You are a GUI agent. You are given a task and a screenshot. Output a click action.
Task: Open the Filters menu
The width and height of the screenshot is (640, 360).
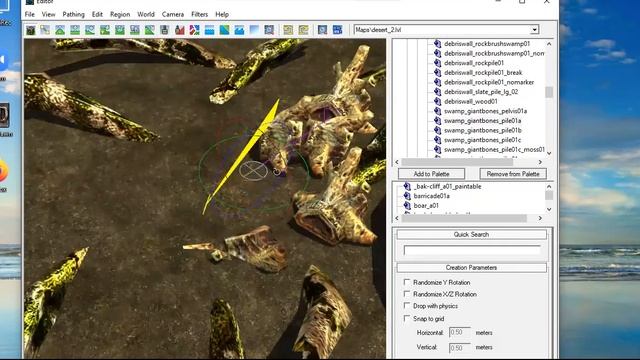click(200, 14)
